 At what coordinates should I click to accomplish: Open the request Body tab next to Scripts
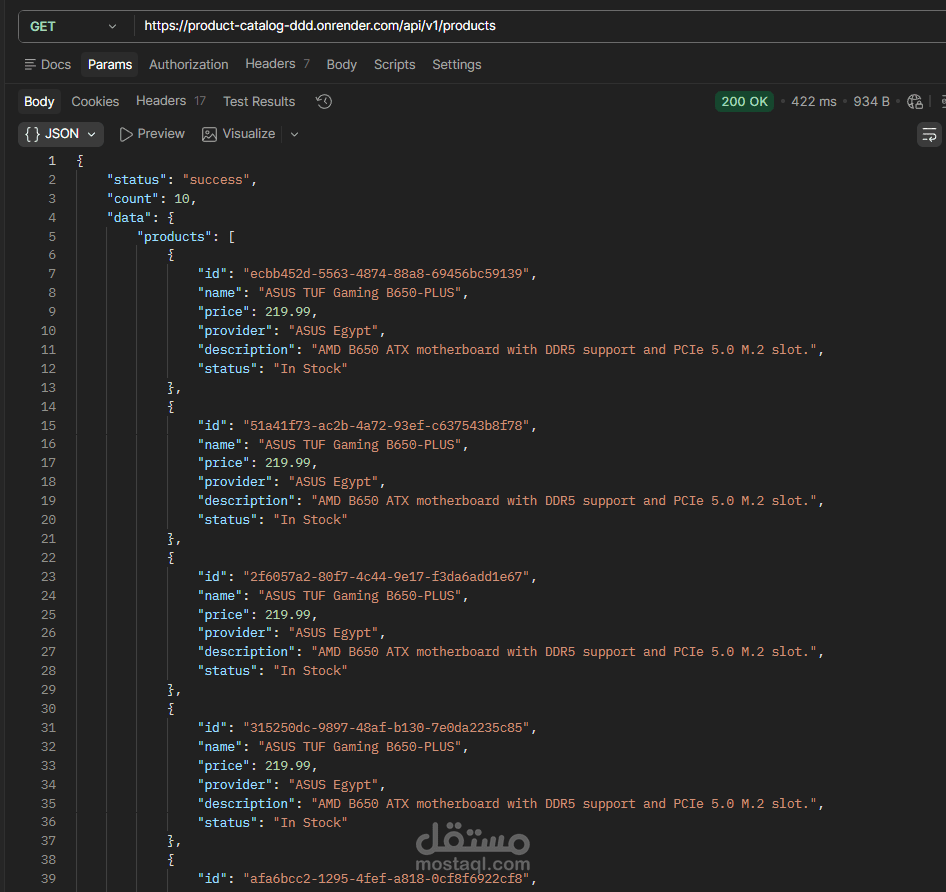(341, 65)
